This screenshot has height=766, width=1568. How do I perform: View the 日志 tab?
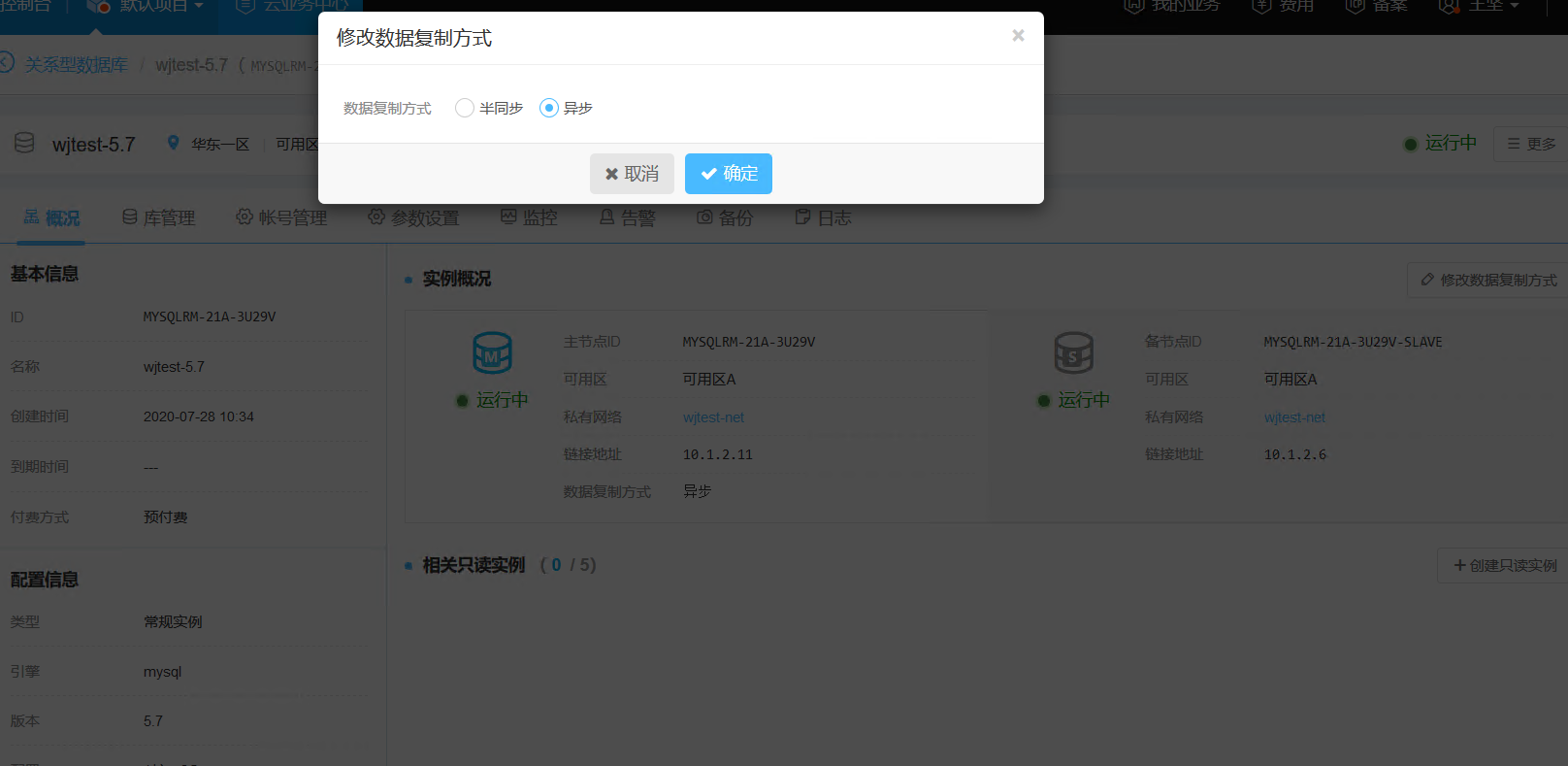823,218
